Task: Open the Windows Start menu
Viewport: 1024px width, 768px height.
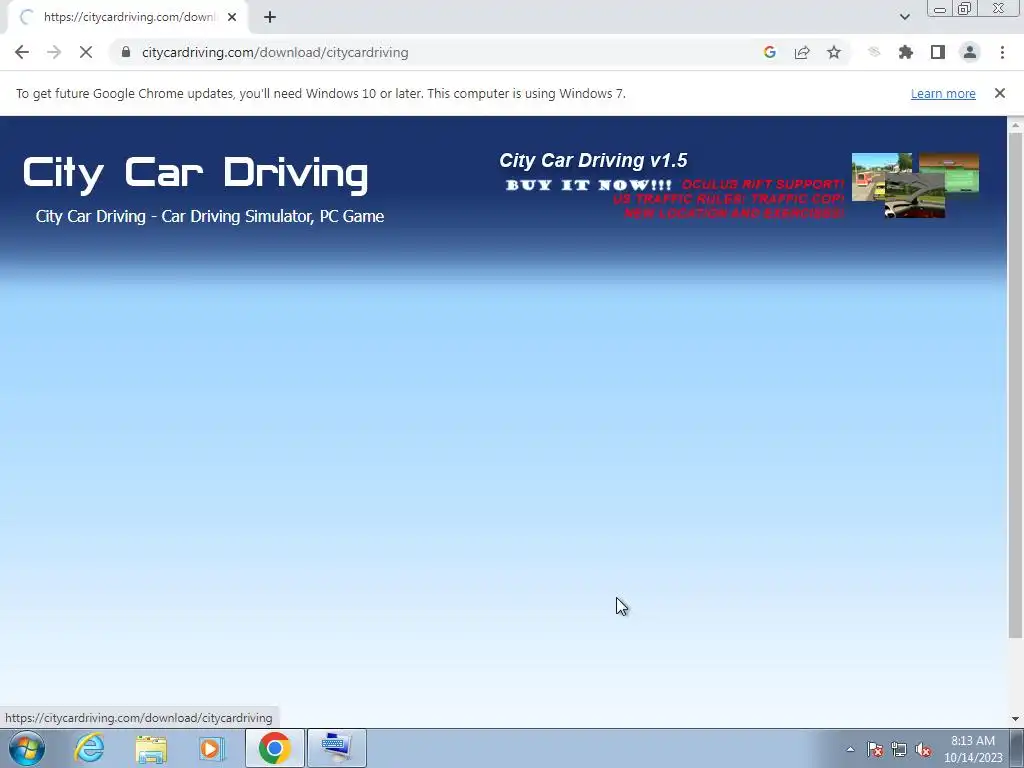Action: (x=27, y=748)
